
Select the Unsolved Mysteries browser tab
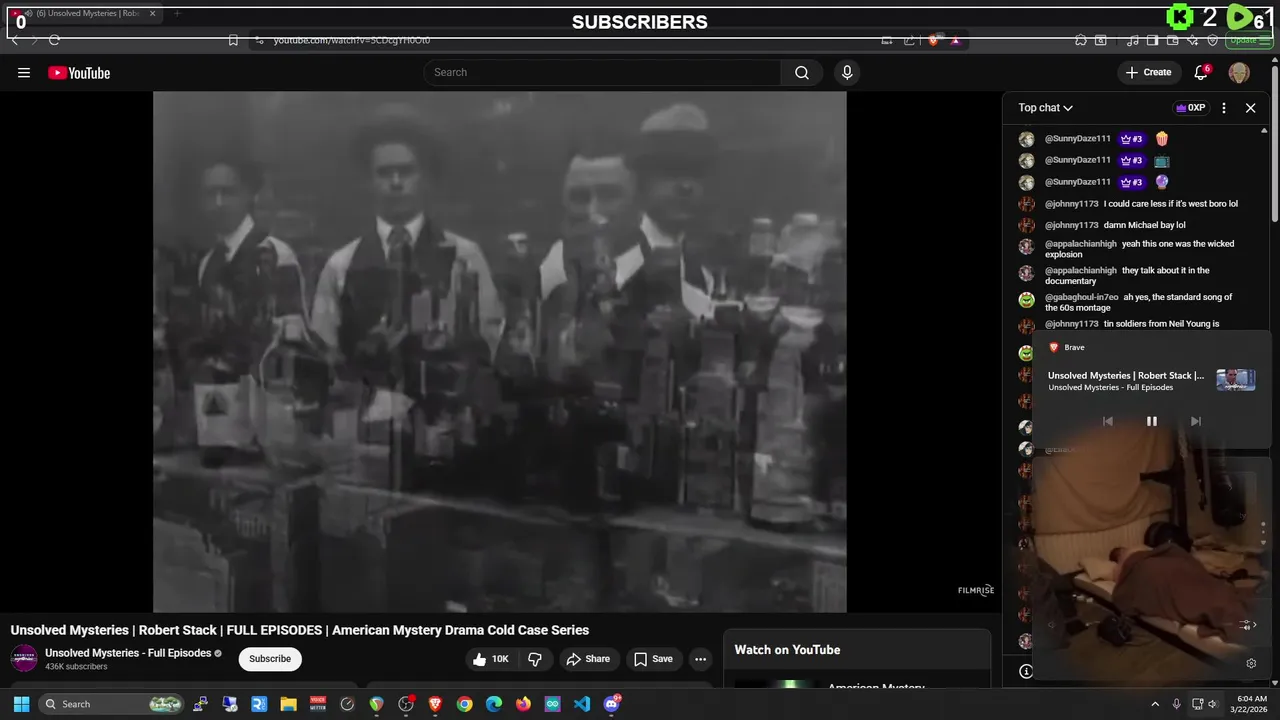[x=84, y=14]
